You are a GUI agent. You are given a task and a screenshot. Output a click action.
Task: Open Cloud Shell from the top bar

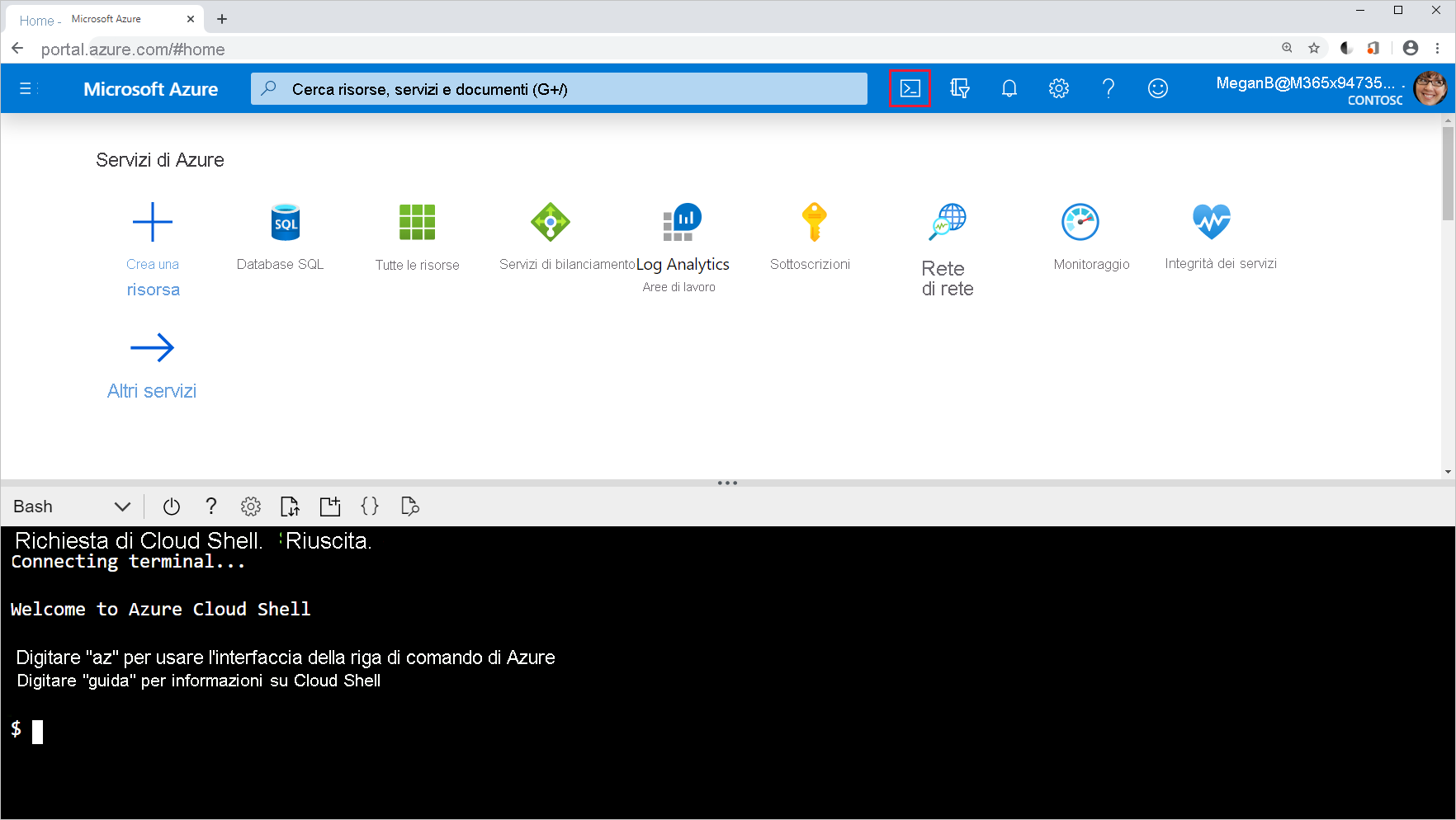click(x=910, y=88)
